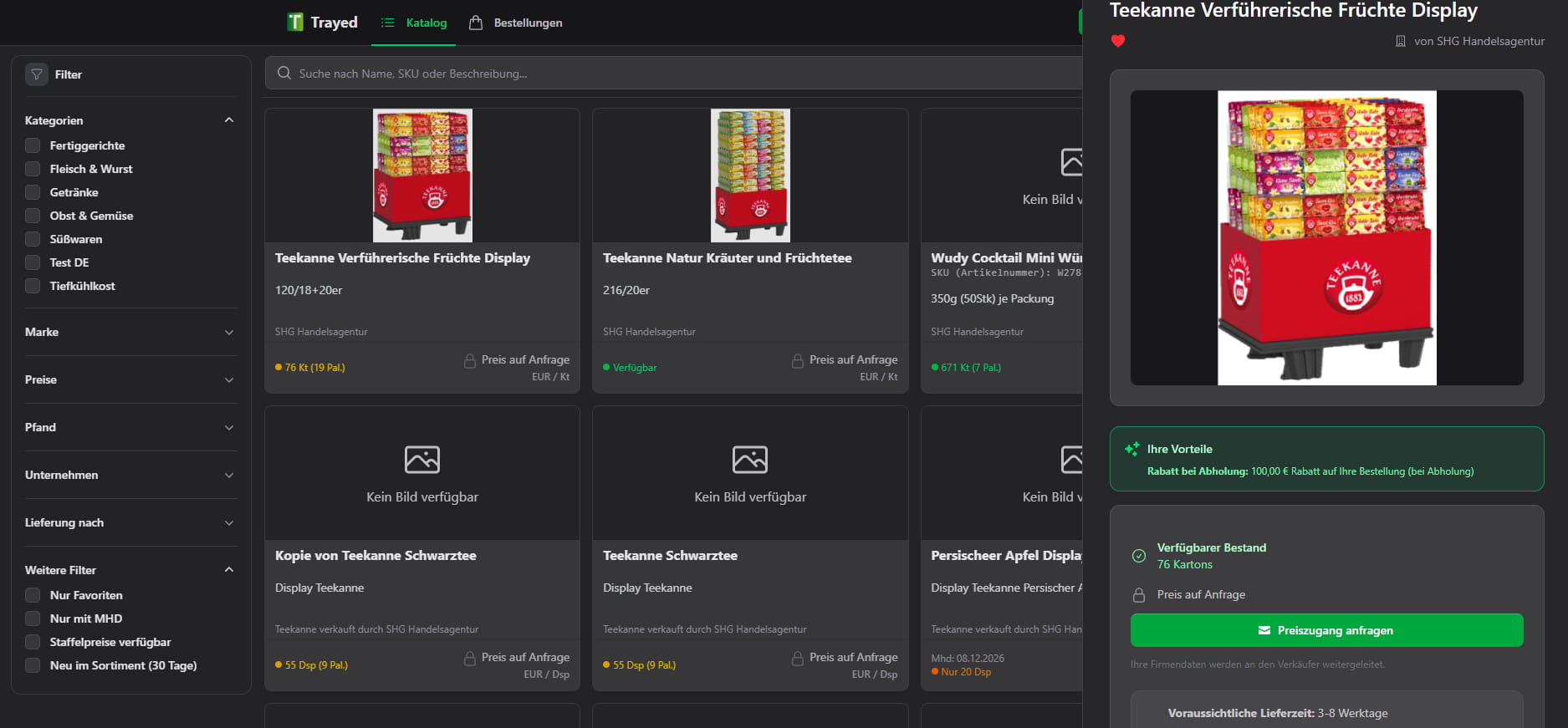The width and height of the screenshot is (1568, 728).
Task: Click the catalog search input field
Action: (x=674, y=73)
